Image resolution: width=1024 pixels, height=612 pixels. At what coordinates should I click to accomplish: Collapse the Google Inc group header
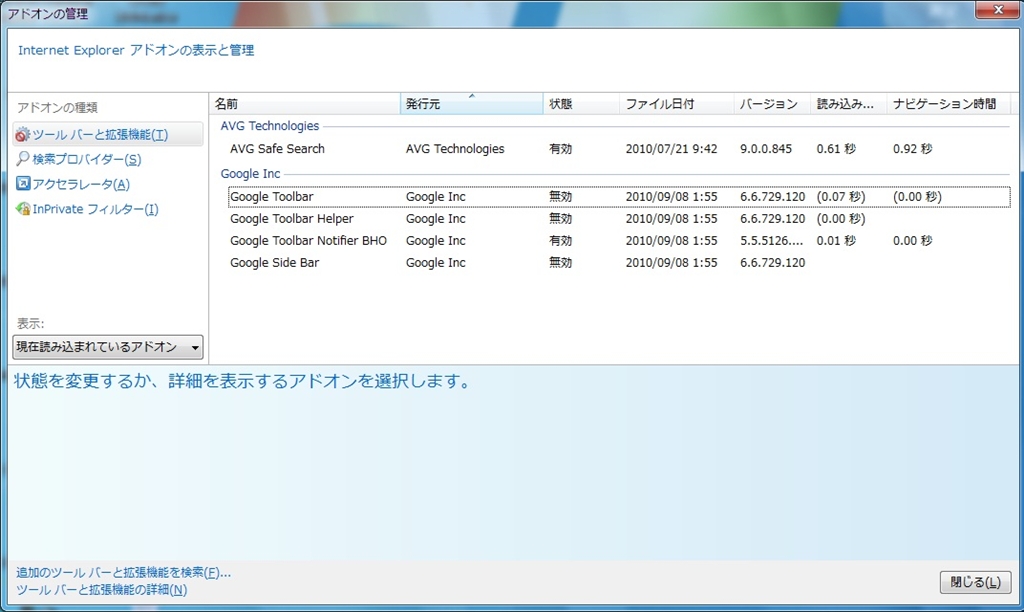(250, 174)
